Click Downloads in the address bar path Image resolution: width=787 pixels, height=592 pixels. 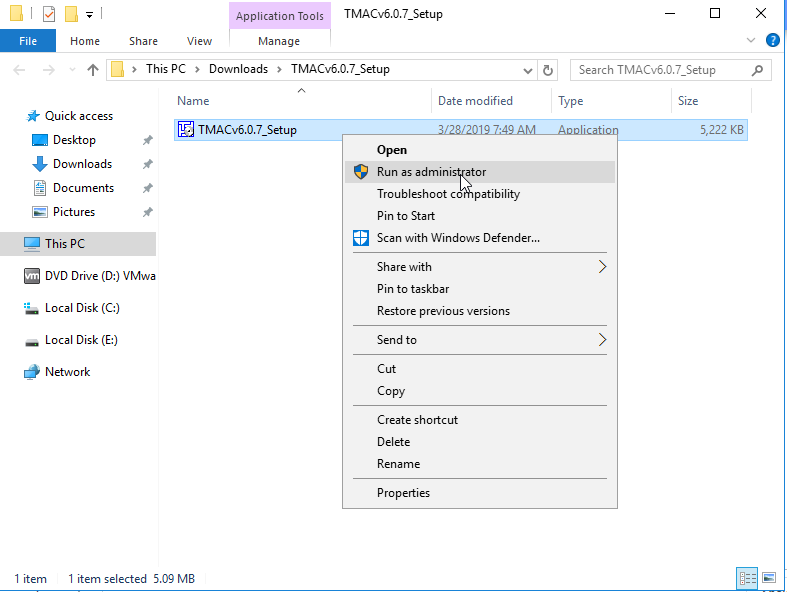coord(238,69)
